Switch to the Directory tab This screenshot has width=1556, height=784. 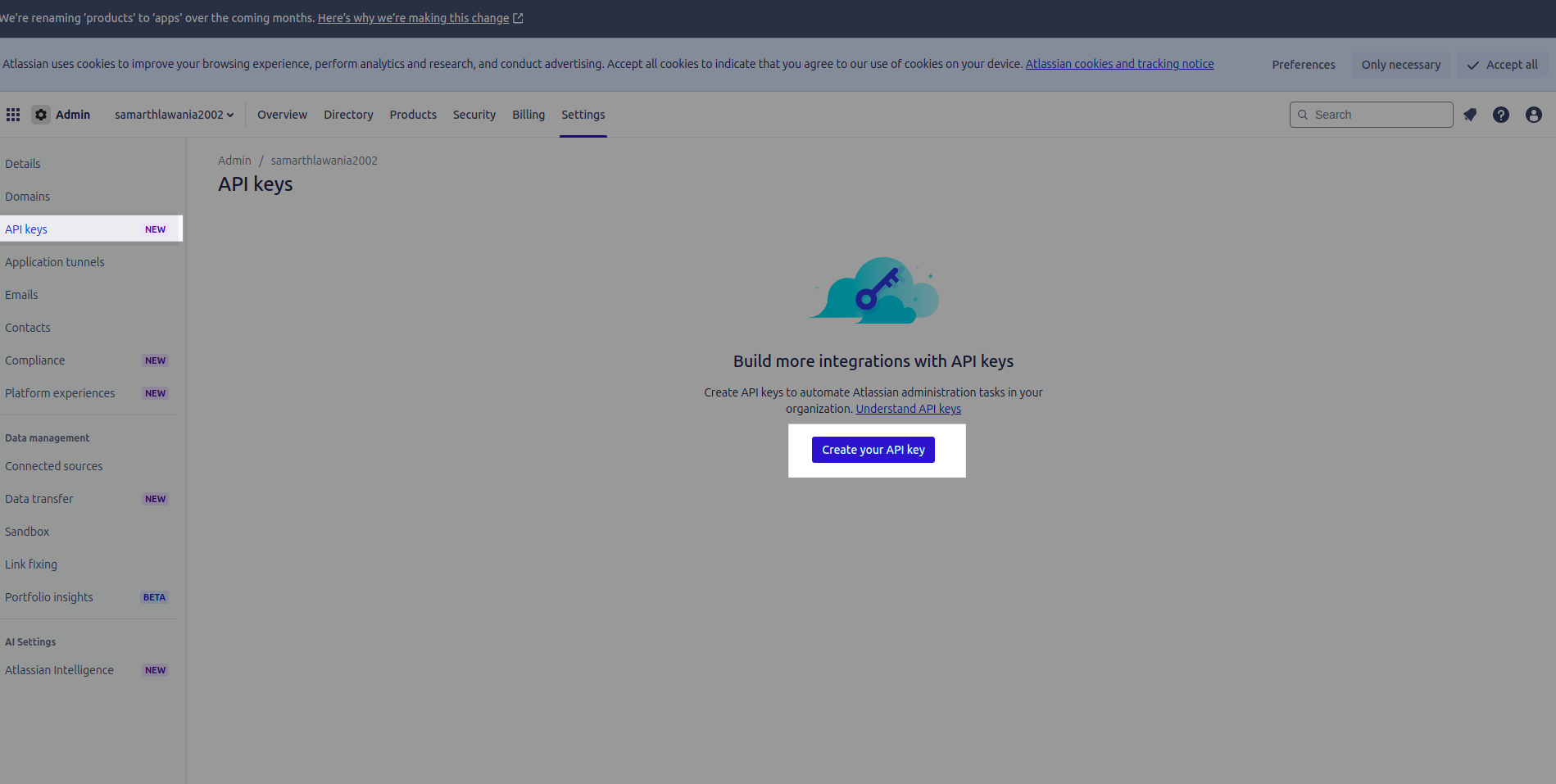[x=348, y=115]
